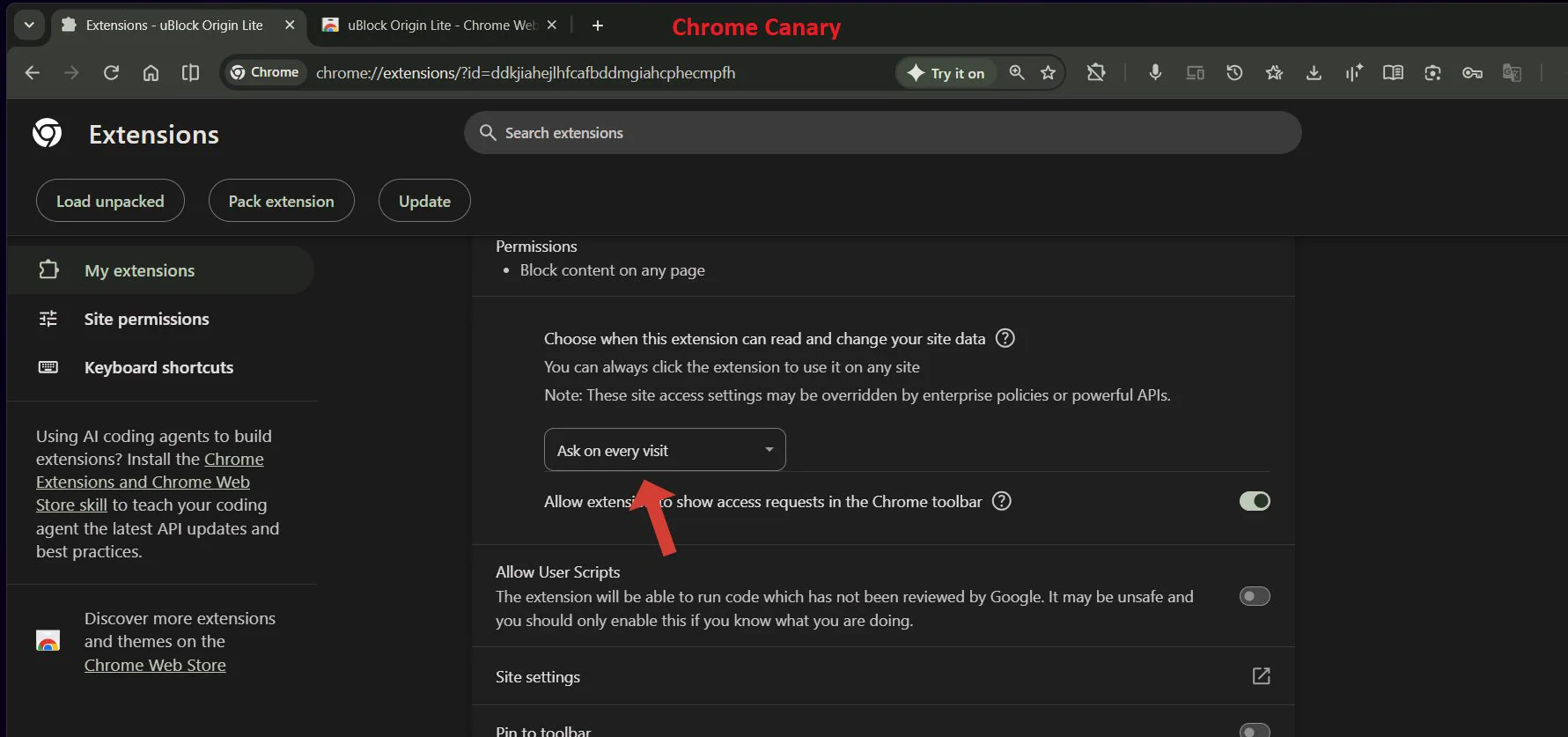1568x737 pixels.
Task: Open the 'Ask on every visit' dropdown
Action: tap(665, 450)
